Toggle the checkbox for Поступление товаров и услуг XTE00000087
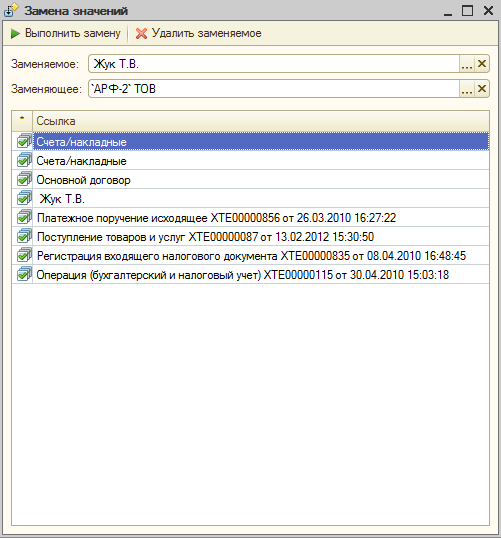Screen dimensions: 501x538 (x=24, y=236)
